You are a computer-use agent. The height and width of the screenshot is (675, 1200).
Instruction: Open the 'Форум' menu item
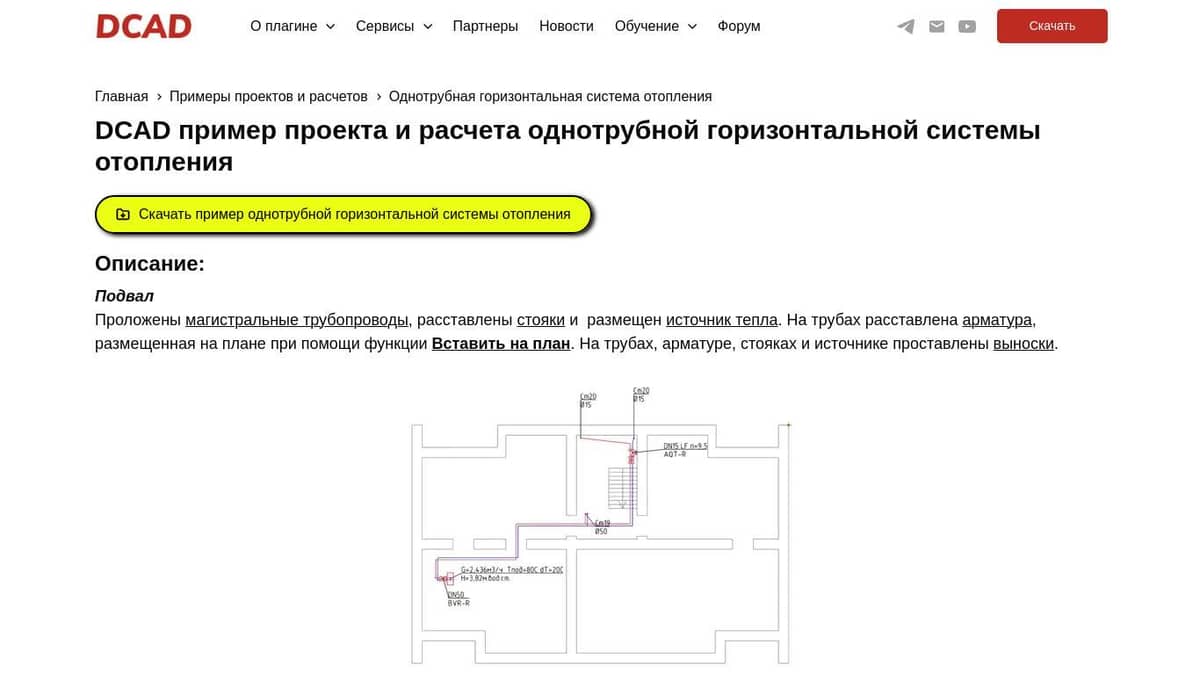(739, 26)
